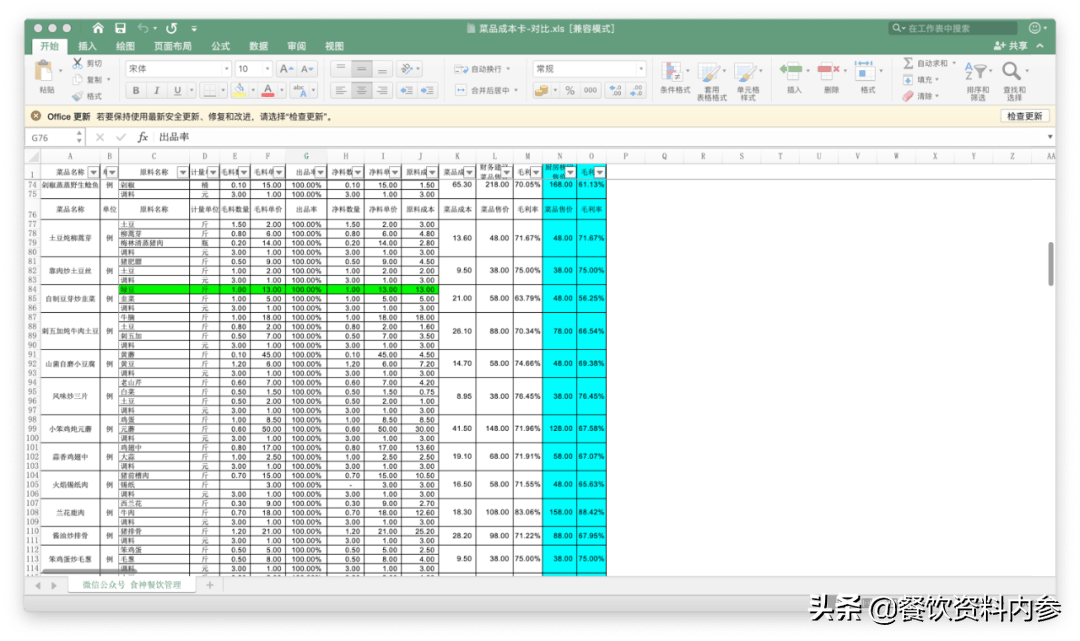1080x641 pixels.
Task: Toggle italic formatting
Action: pyautogui.click(x=157, y=90)
